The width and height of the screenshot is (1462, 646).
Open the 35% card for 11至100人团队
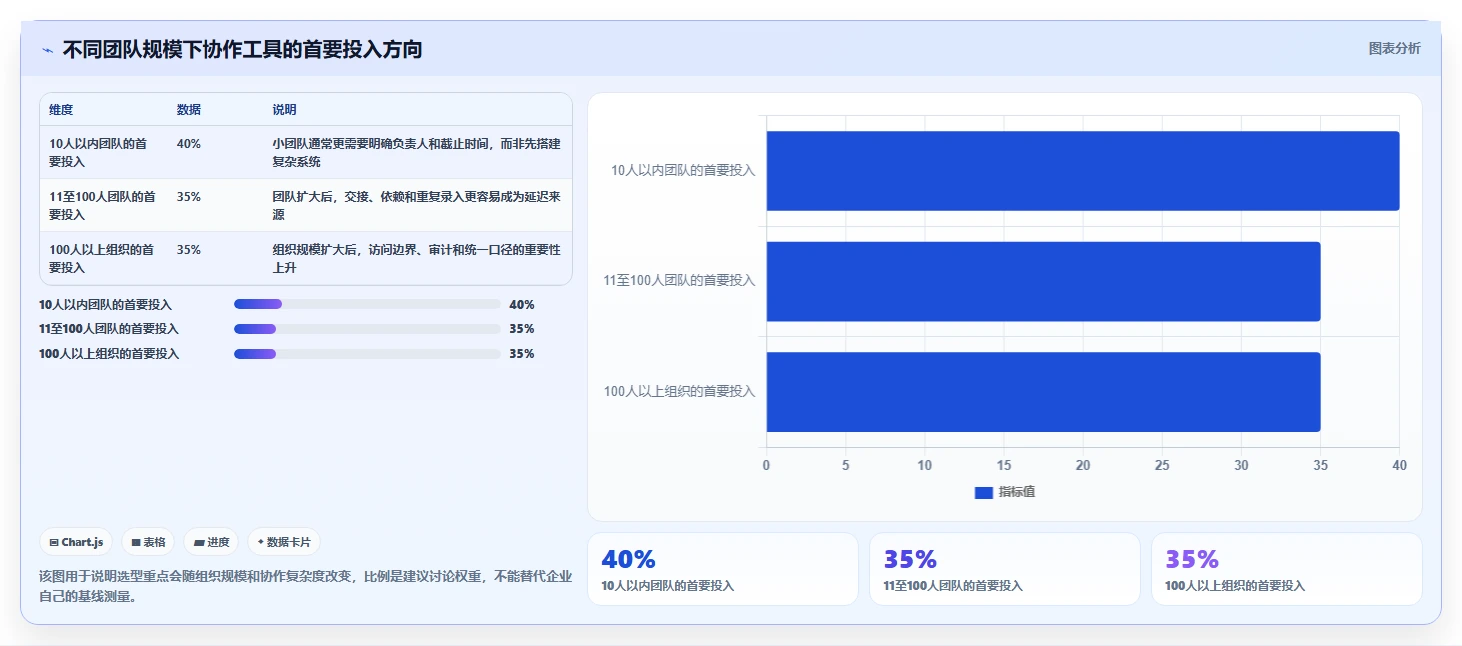pyautogui.click(x=1004, y=569)
